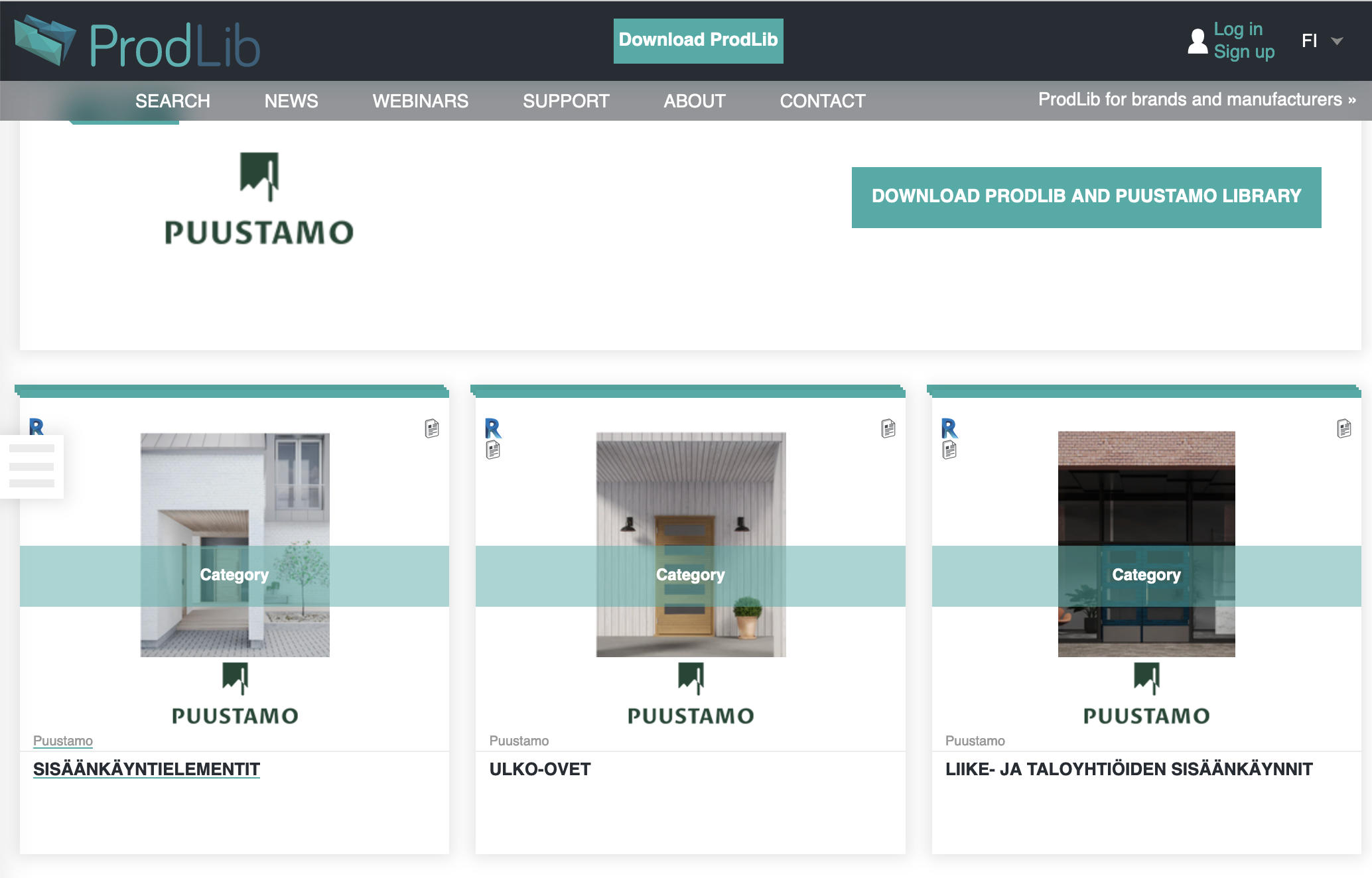Viewport: 1372px width, 878px height.
Task: Click document icon top-right of Ulko-ovet card
Action: (x=888, y=428)
